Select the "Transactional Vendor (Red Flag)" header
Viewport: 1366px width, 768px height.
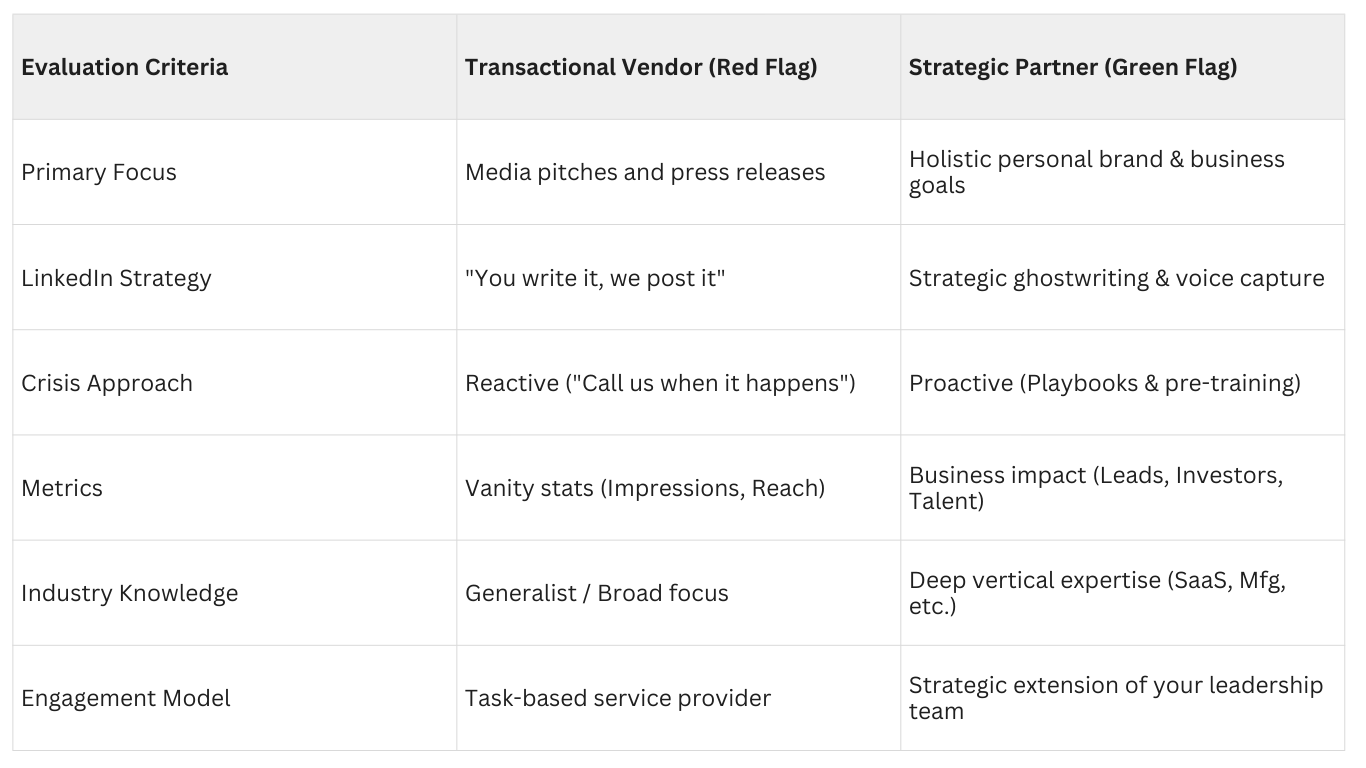(x=641, y=67)
